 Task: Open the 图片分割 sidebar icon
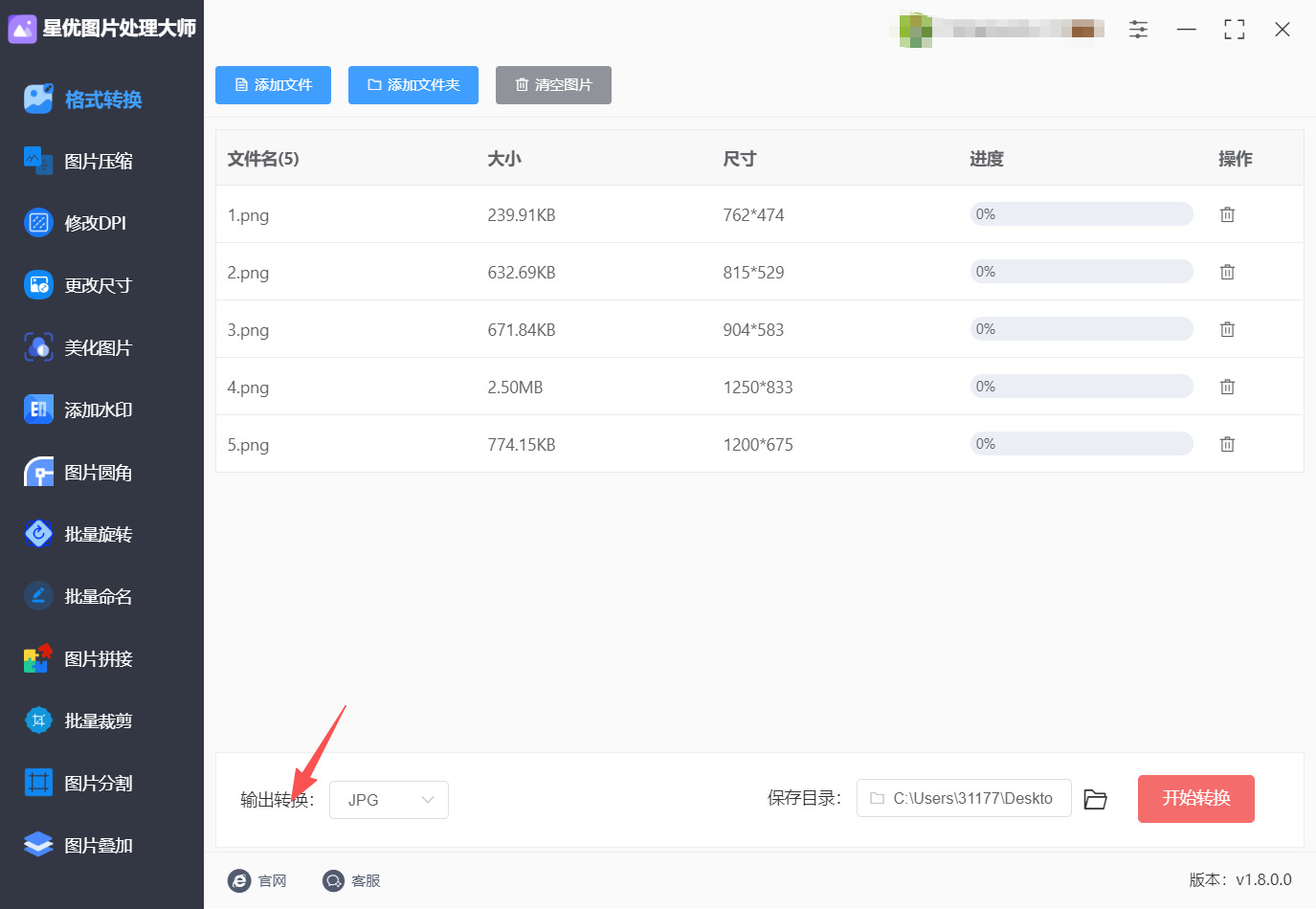pos(38,783)
